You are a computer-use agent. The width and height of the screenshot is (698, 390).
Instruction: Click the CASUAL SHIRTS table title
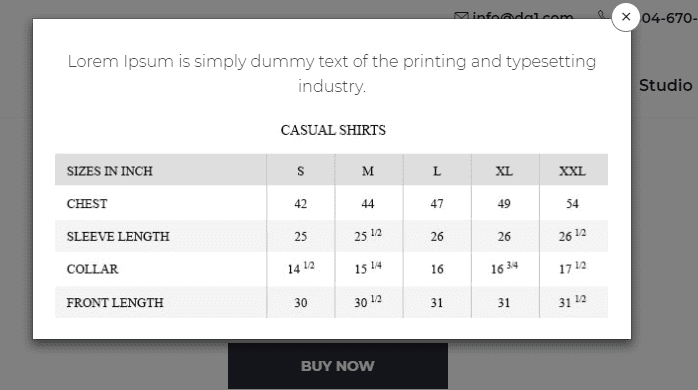[x=333, y=130]
